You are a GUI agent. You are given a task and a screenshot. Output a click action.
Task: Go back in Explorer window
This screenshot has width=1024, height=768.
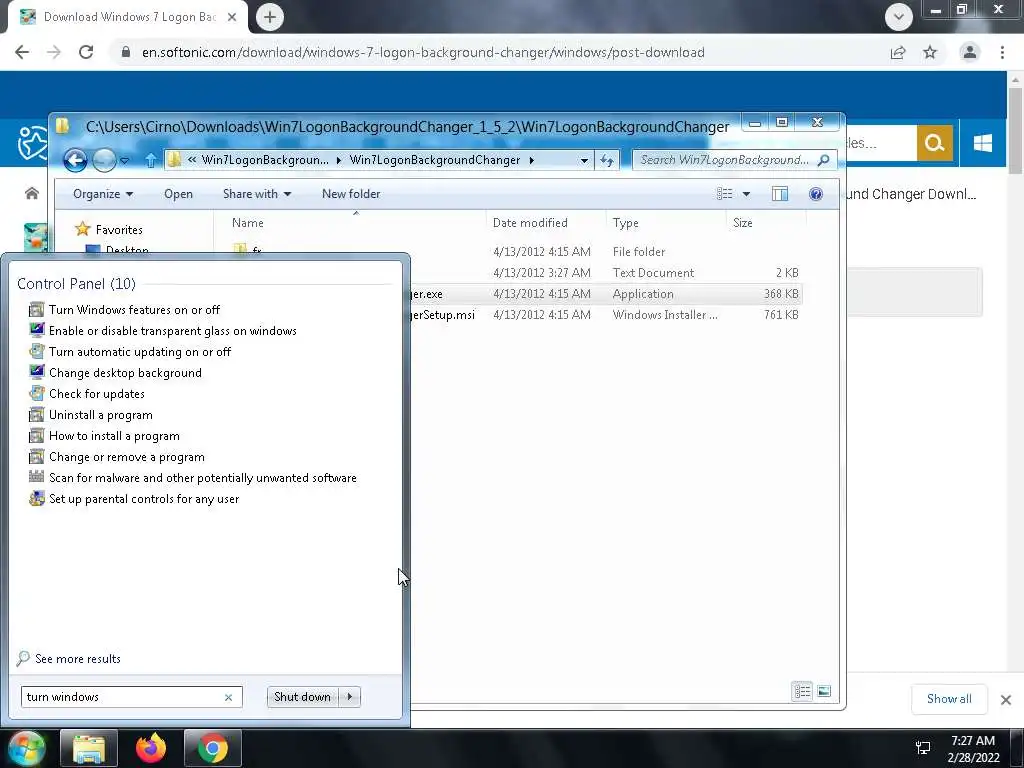[x=75, y=160]
